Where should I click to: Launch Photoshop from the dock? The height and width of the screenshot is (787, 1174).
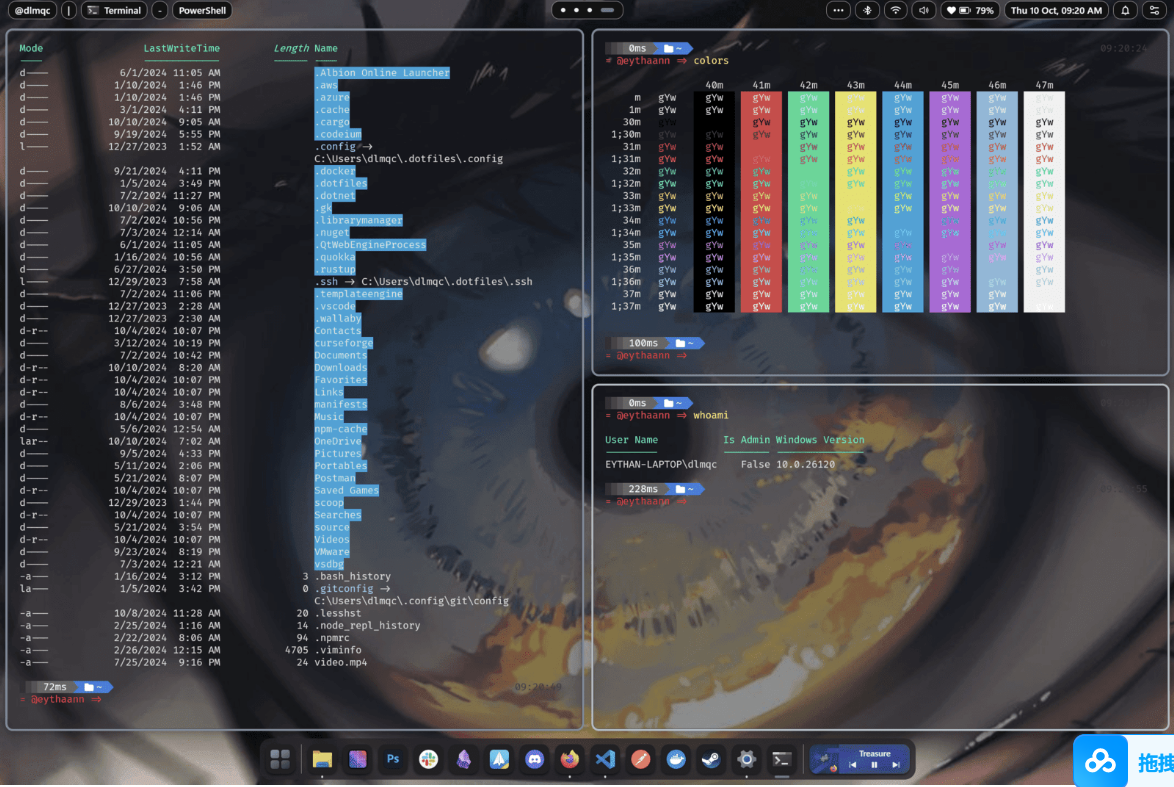[x=392, y=759]
